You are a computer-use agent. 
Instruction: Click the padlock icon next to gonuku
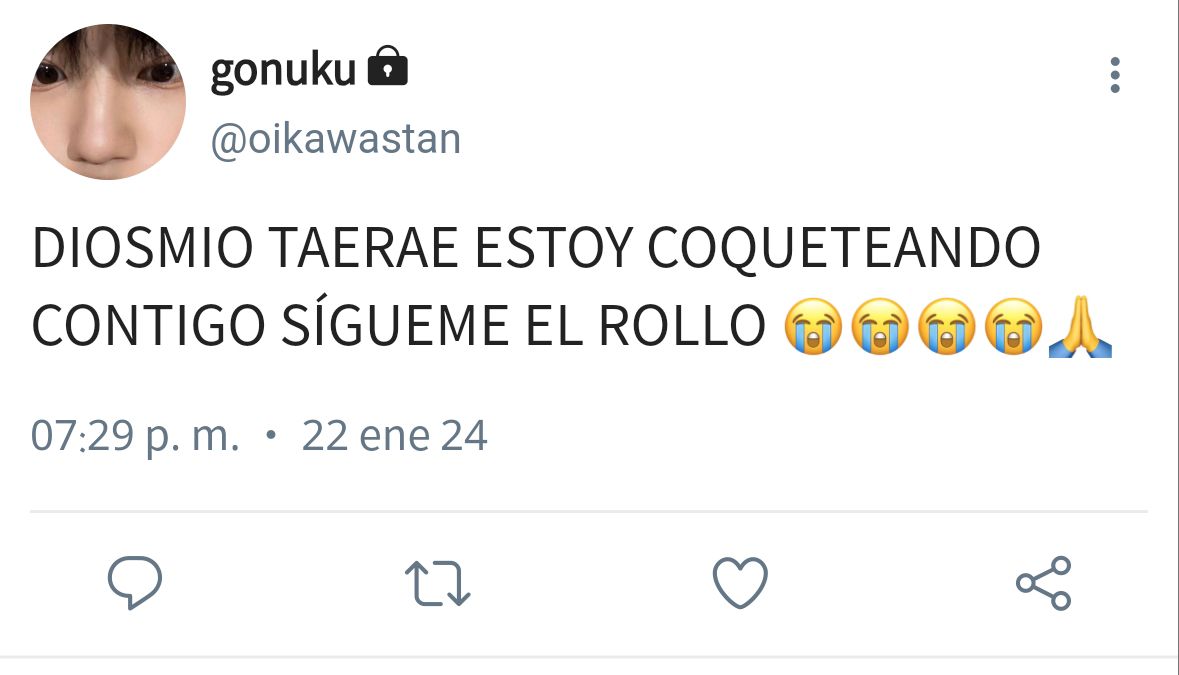click(x=387, y=66)
